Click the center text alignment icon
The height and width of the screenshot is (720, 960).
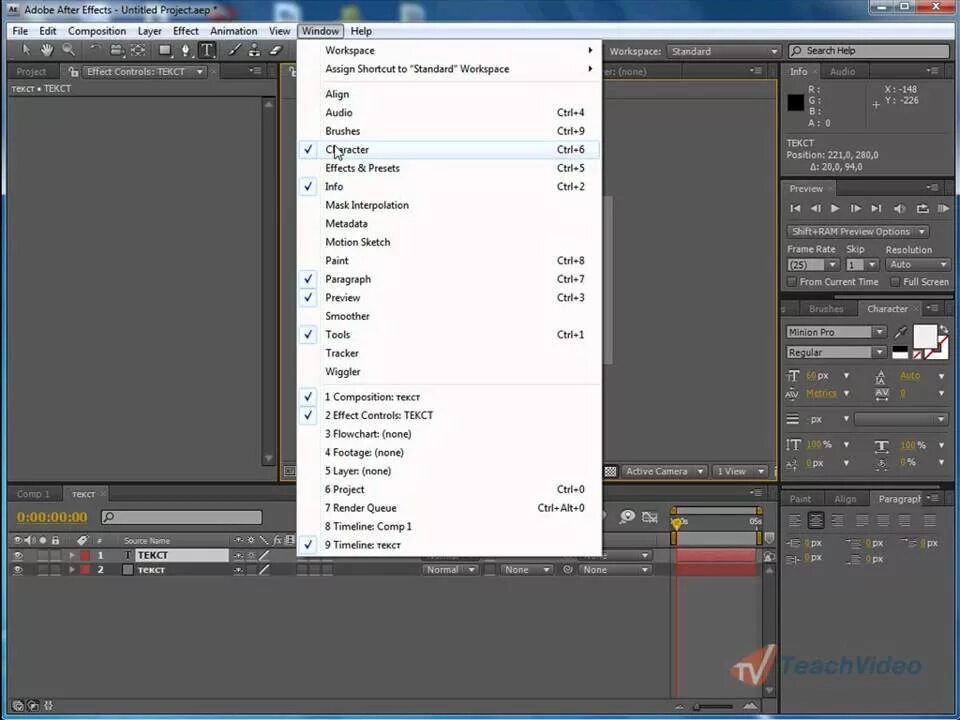816,520
